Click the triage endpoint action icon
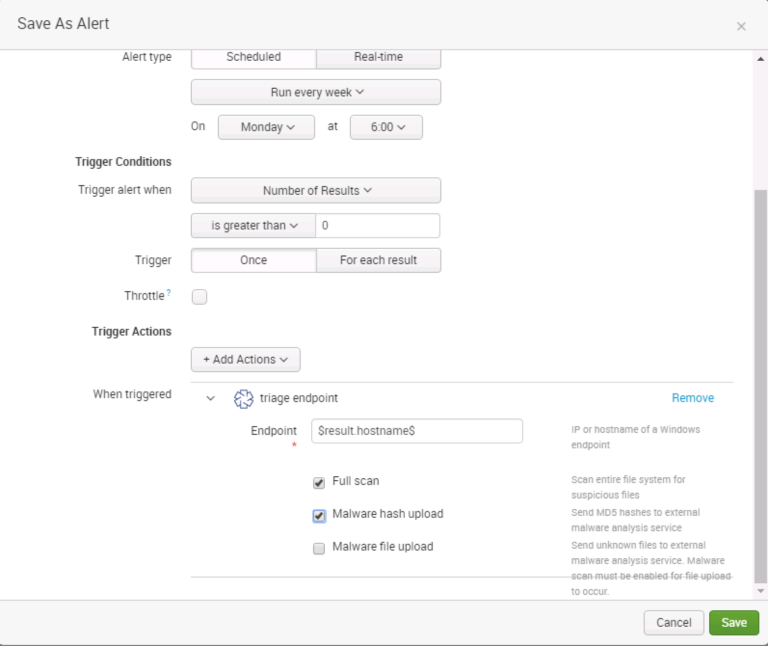This screenshot has width=768, height=646. click(x=243, y=398)
